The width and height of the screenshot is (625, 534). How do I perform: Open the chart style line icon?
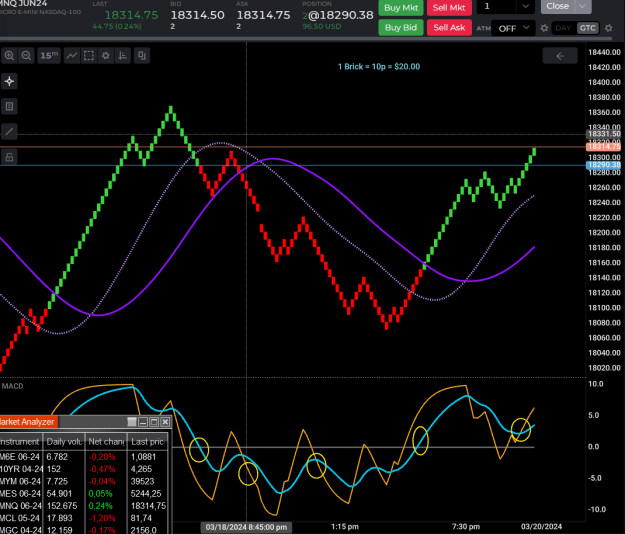(72, 55)
